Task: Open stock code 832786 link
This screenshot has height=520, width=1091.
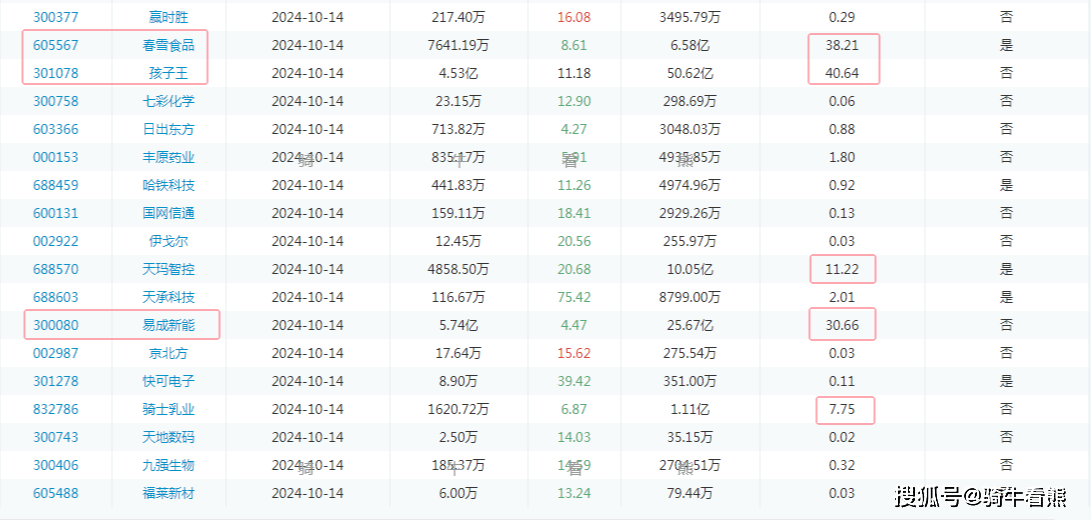Action: [56, 409]
